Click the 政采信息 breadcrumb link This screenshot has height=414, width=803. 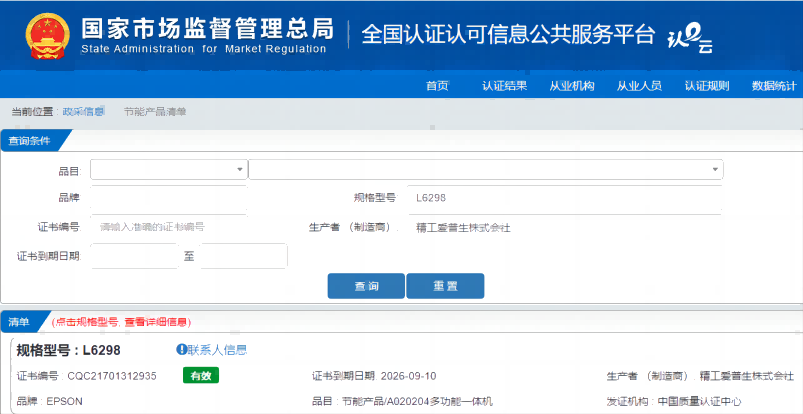83,112
